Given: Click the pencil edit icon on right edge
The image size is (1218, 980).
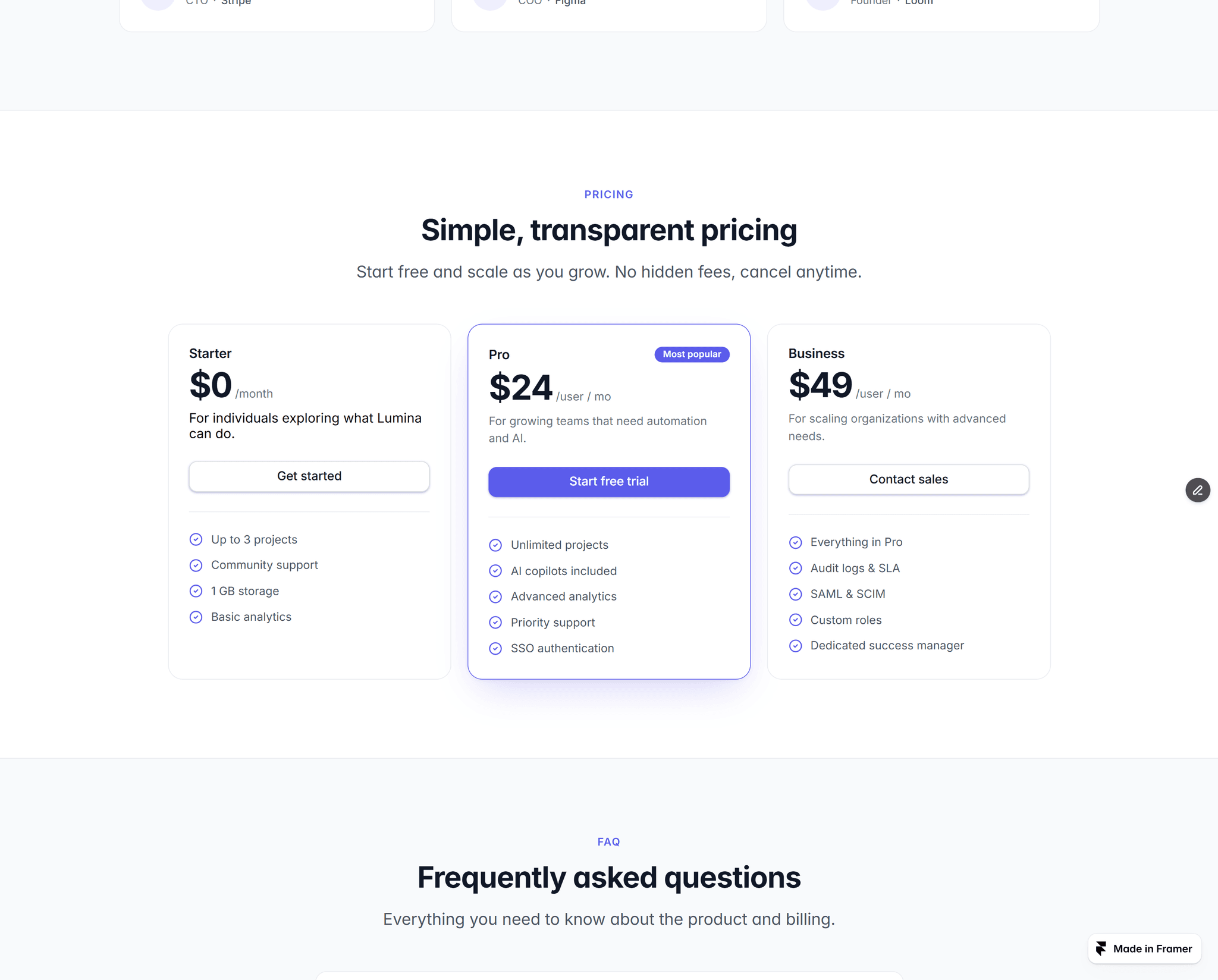Looking at the screenshot, I should 1197,490.
